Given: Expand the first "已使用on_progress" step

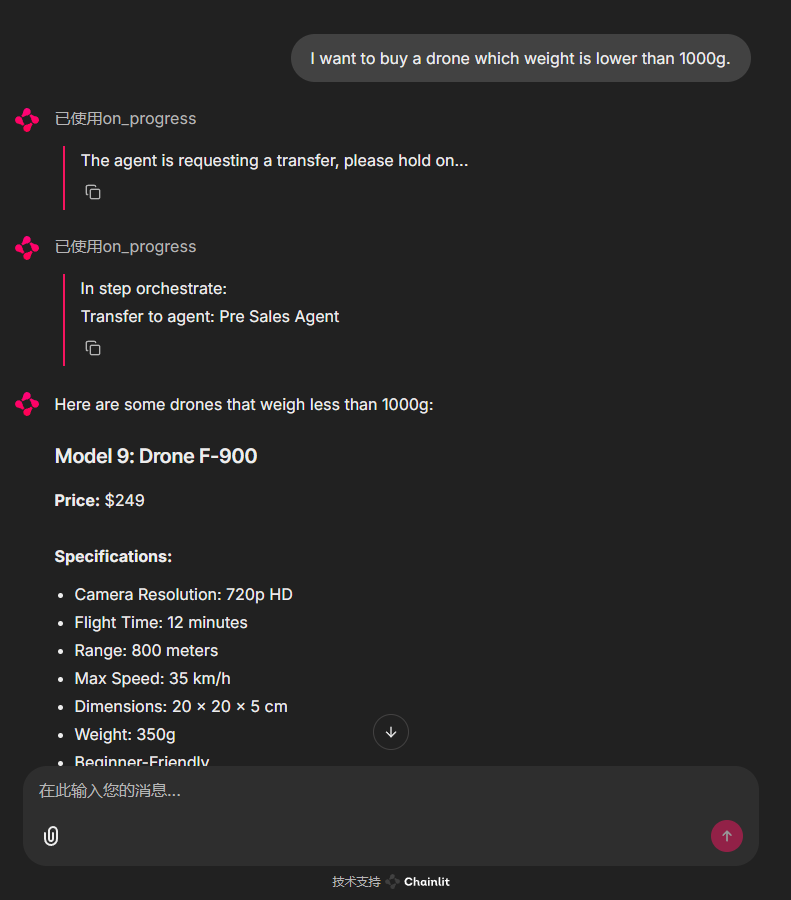Looking at the screenshot, I should coord(125,119).
